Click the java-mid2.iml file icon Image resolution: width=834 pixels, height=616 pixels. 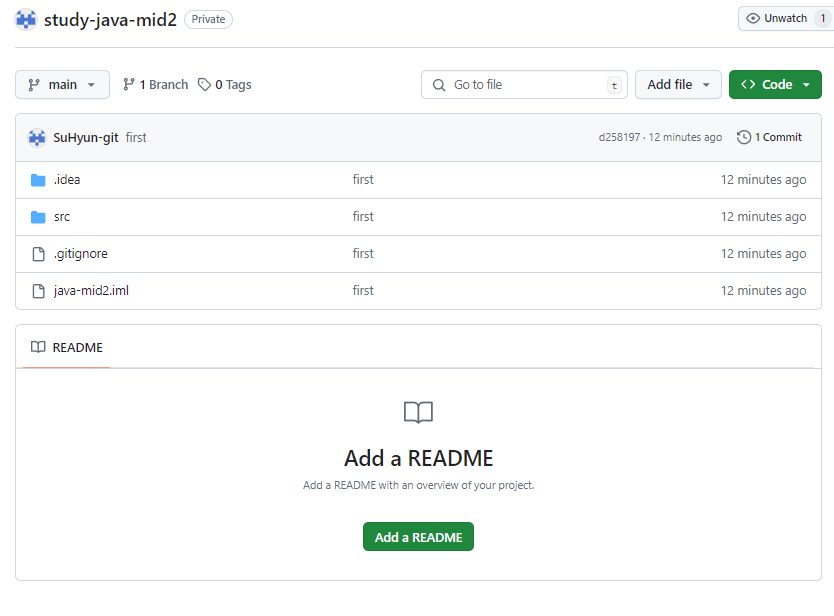38,291
